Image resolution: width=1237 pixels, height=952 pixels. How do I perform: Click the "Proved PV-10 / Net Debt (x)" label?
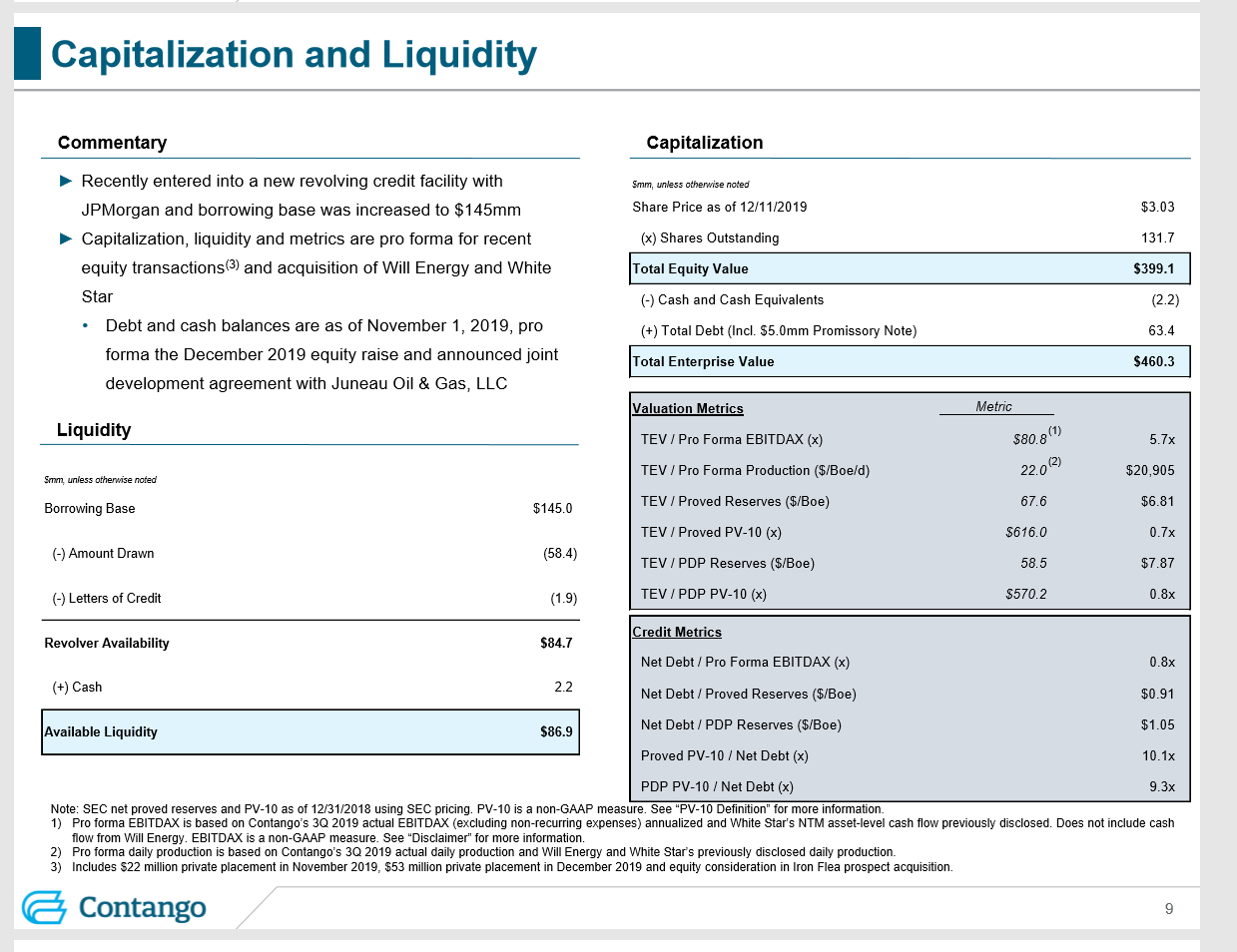point(725,755)
